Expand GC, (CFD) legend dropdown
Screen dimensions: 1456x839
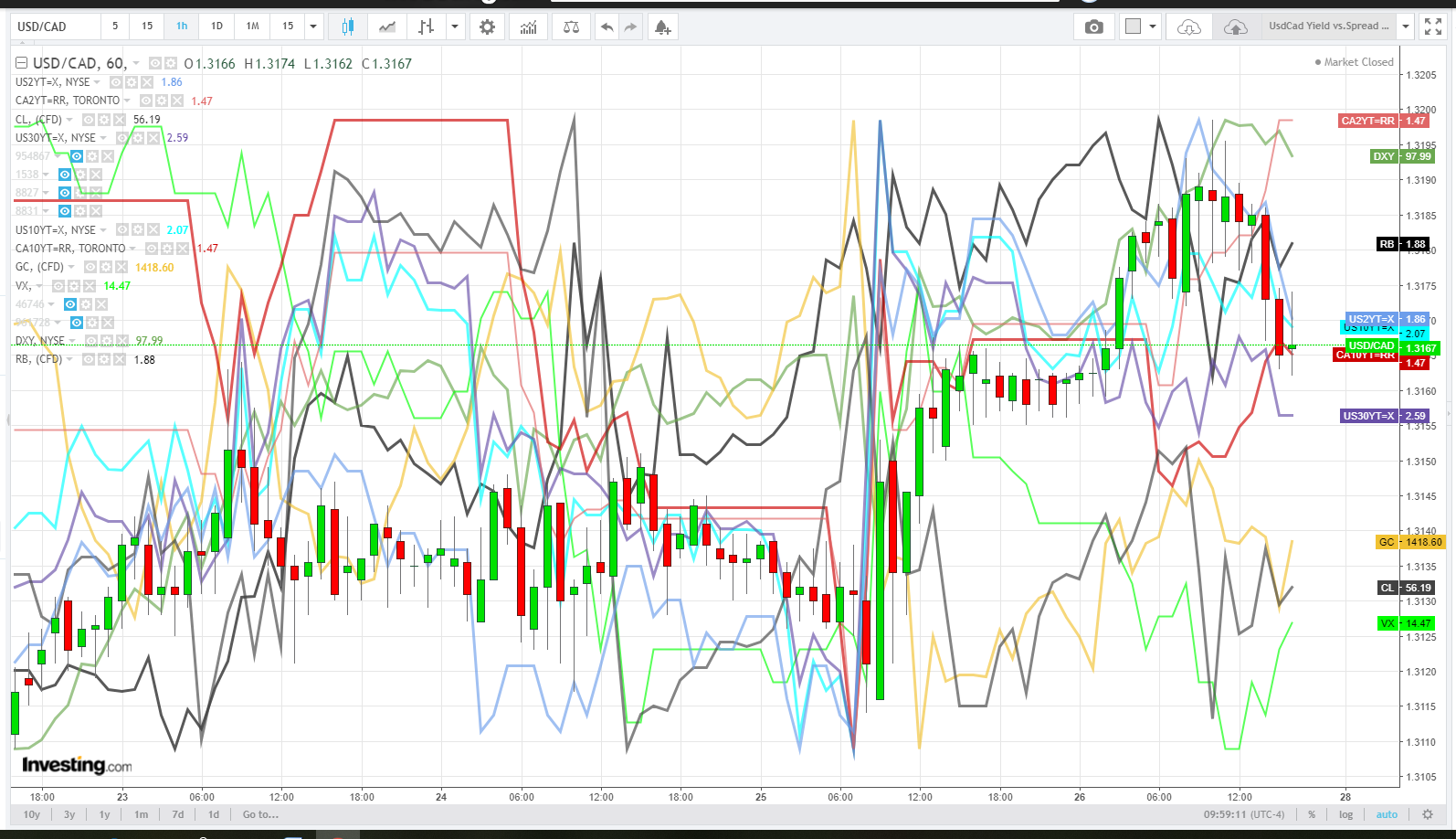pos(71,267)
